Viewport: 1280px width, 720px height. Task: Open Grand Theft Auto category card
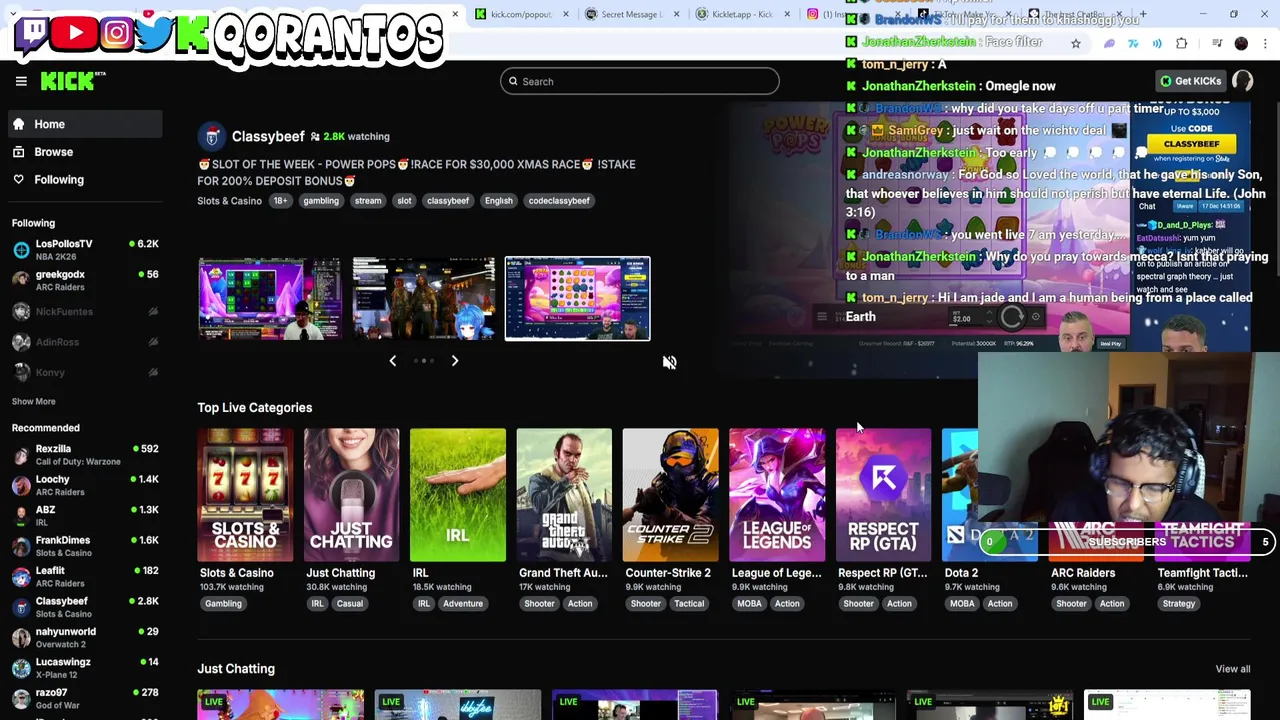coord(564,495)
